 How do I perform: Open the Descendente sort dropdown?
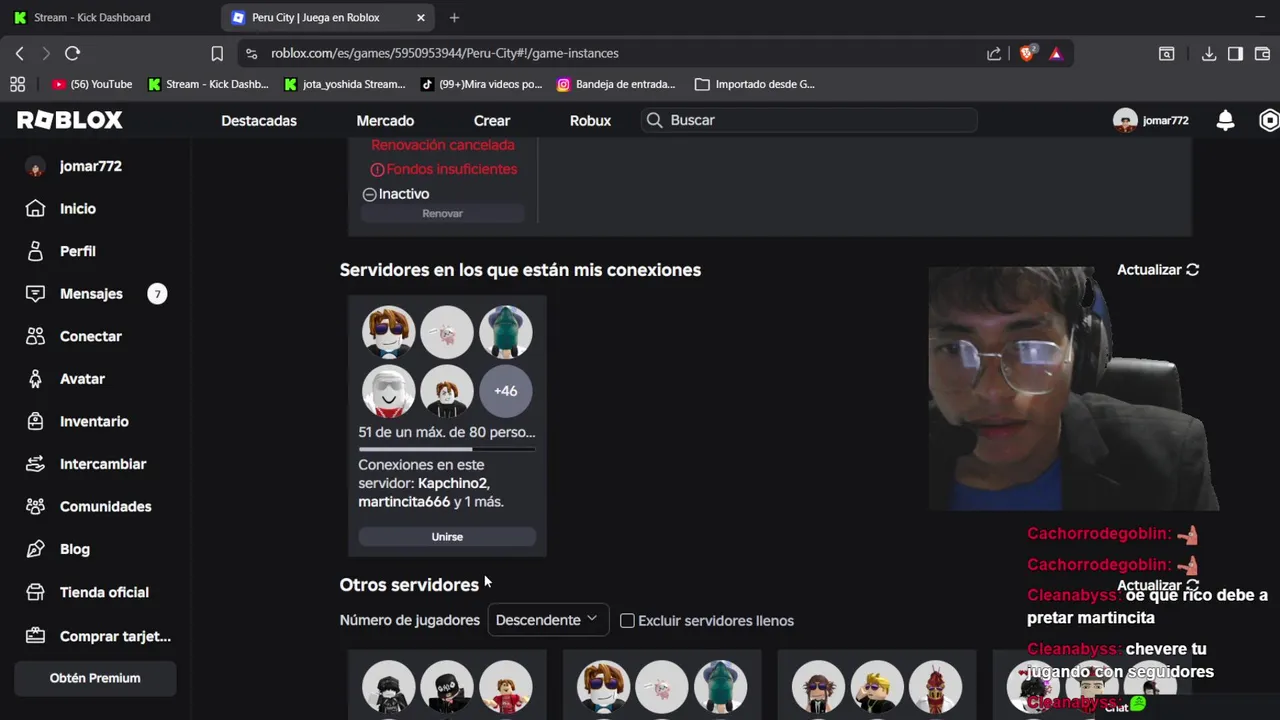click(x=547, y=620)
